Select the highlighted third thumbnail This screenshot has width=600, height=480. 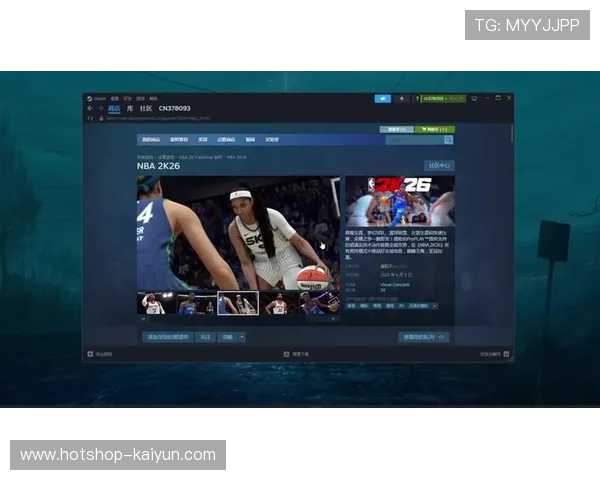tap(238, 303)
